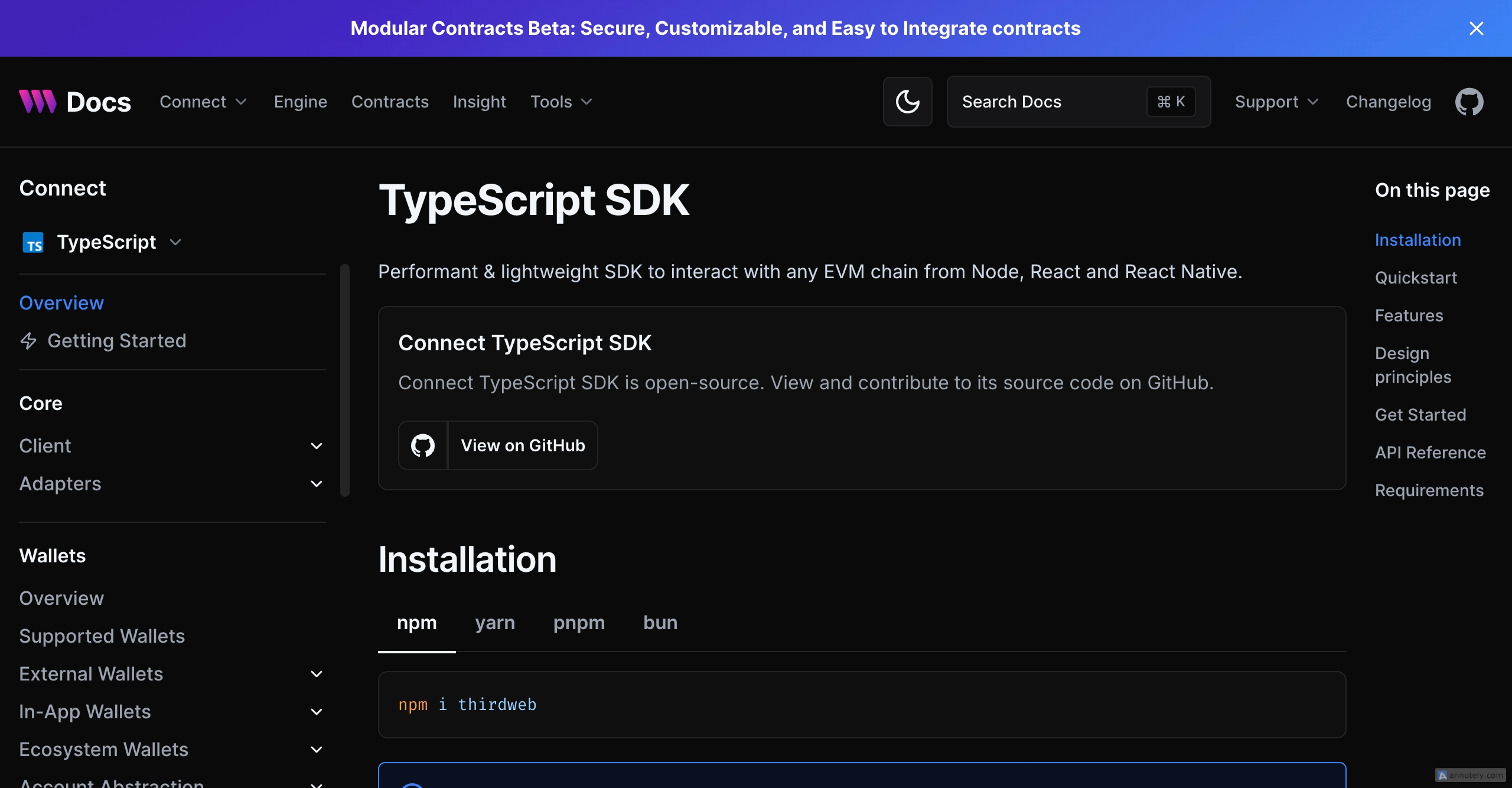Viewport: 1512px width, 788px height.
Task: Open the Overview link under TypeScript
Action: (x=61, y=303)
